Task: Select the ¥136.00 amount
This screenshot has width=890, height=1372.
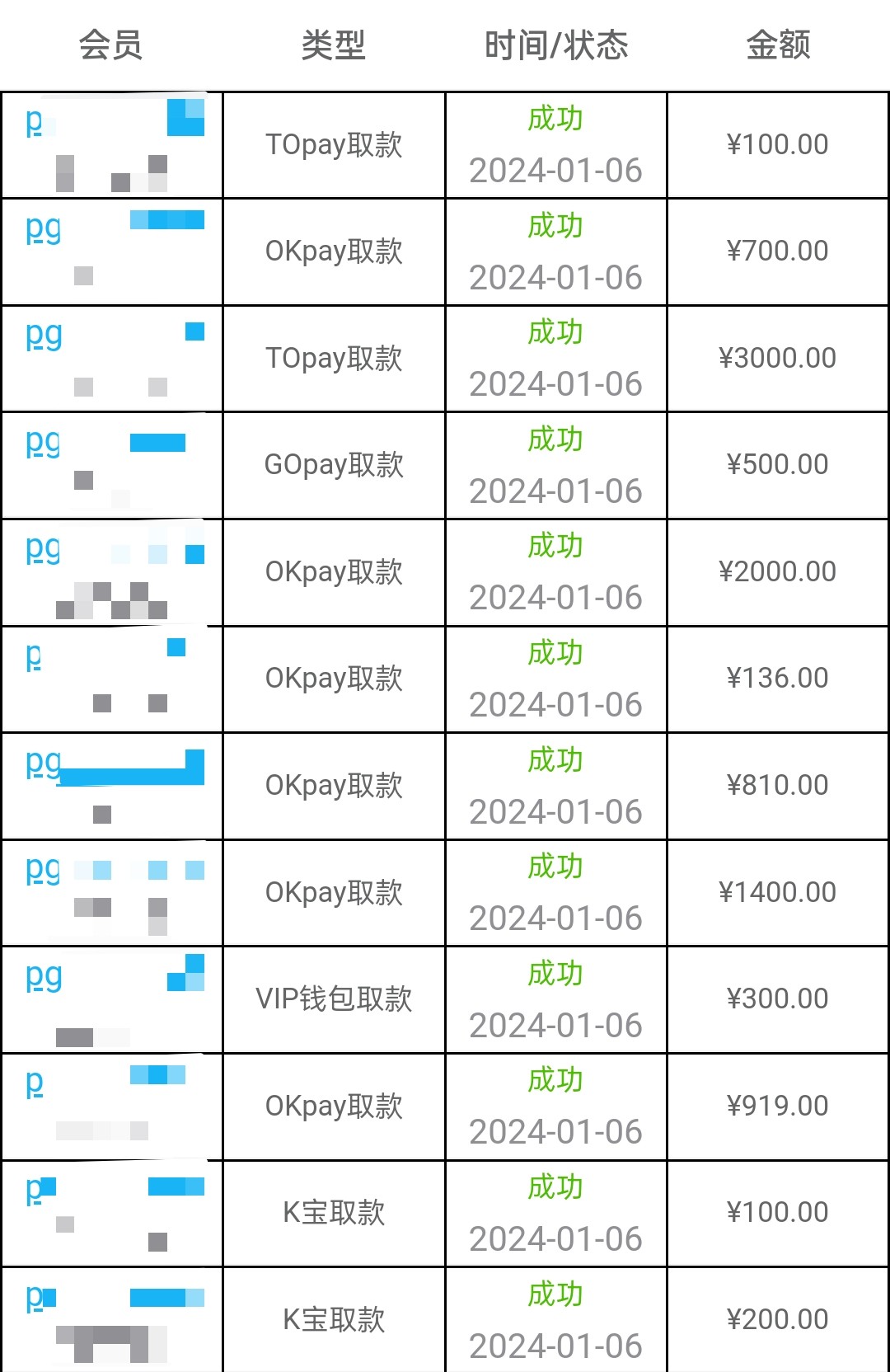Action: 778,679
